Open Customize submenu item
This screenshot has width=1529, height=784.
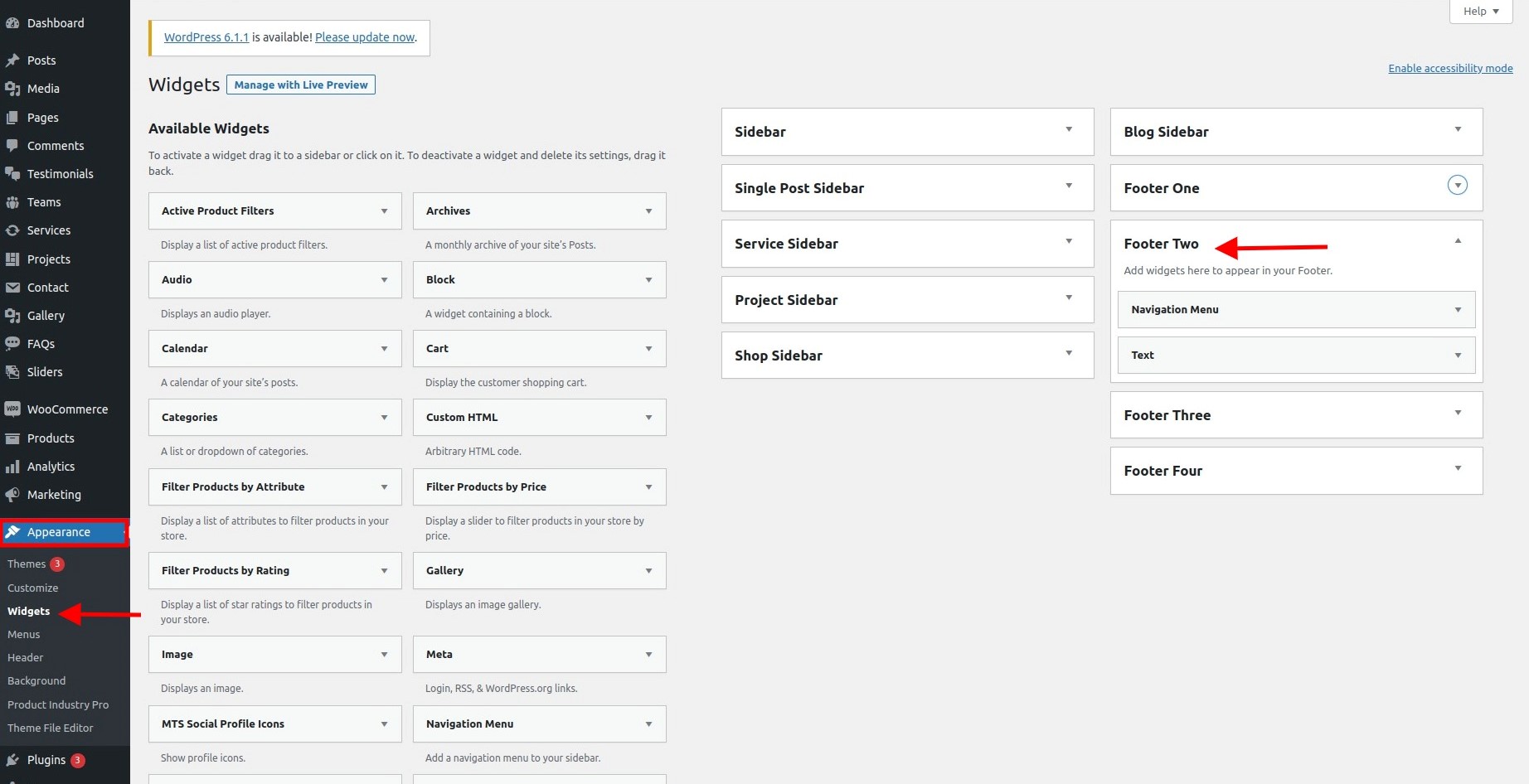pos(33,588)
